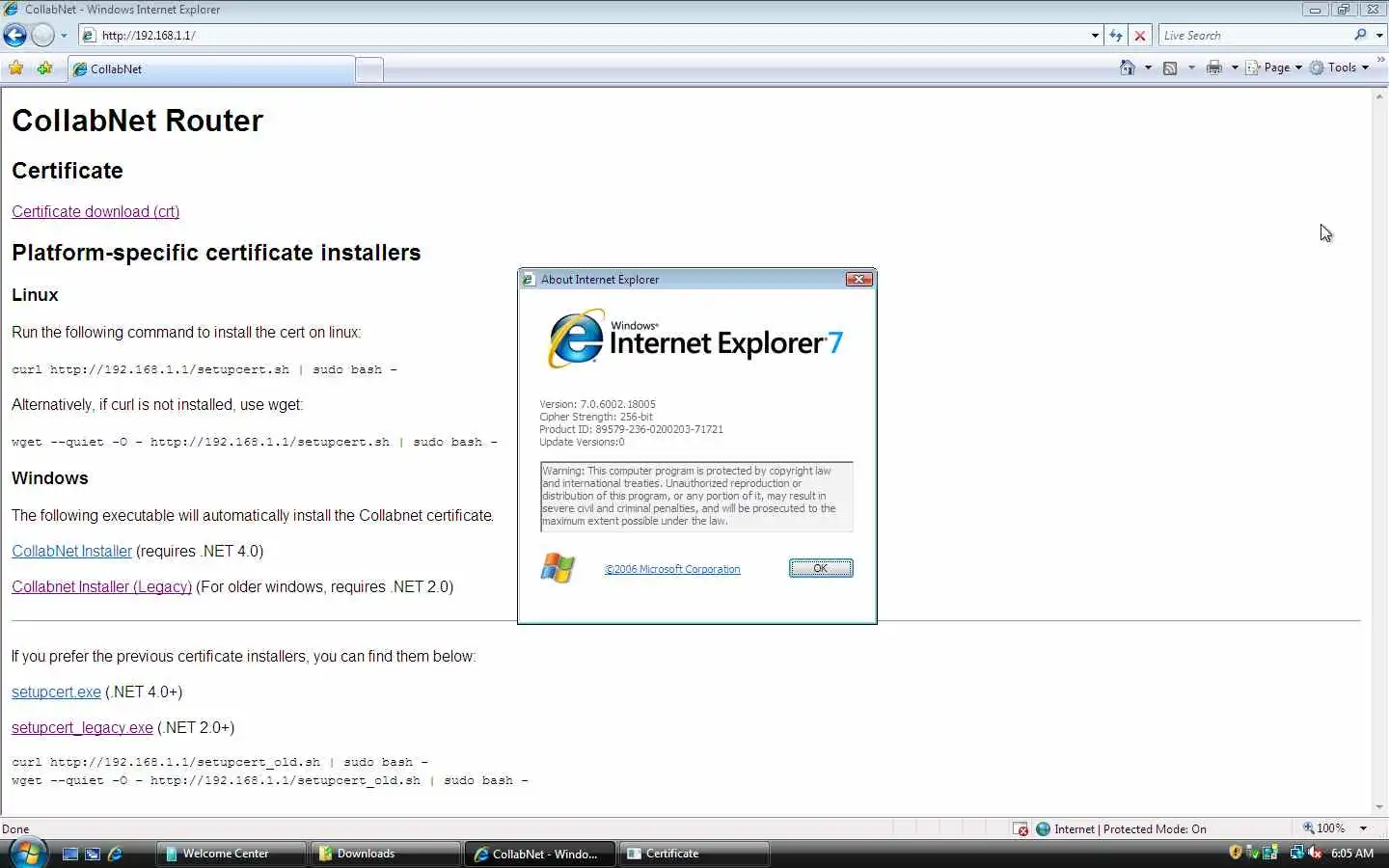Image resolution: width=1389 pixels, height=868 pixels.
Task: Switch to Welcome Center taskbar button
Action: pyautogui.click(x=231, y=854)
